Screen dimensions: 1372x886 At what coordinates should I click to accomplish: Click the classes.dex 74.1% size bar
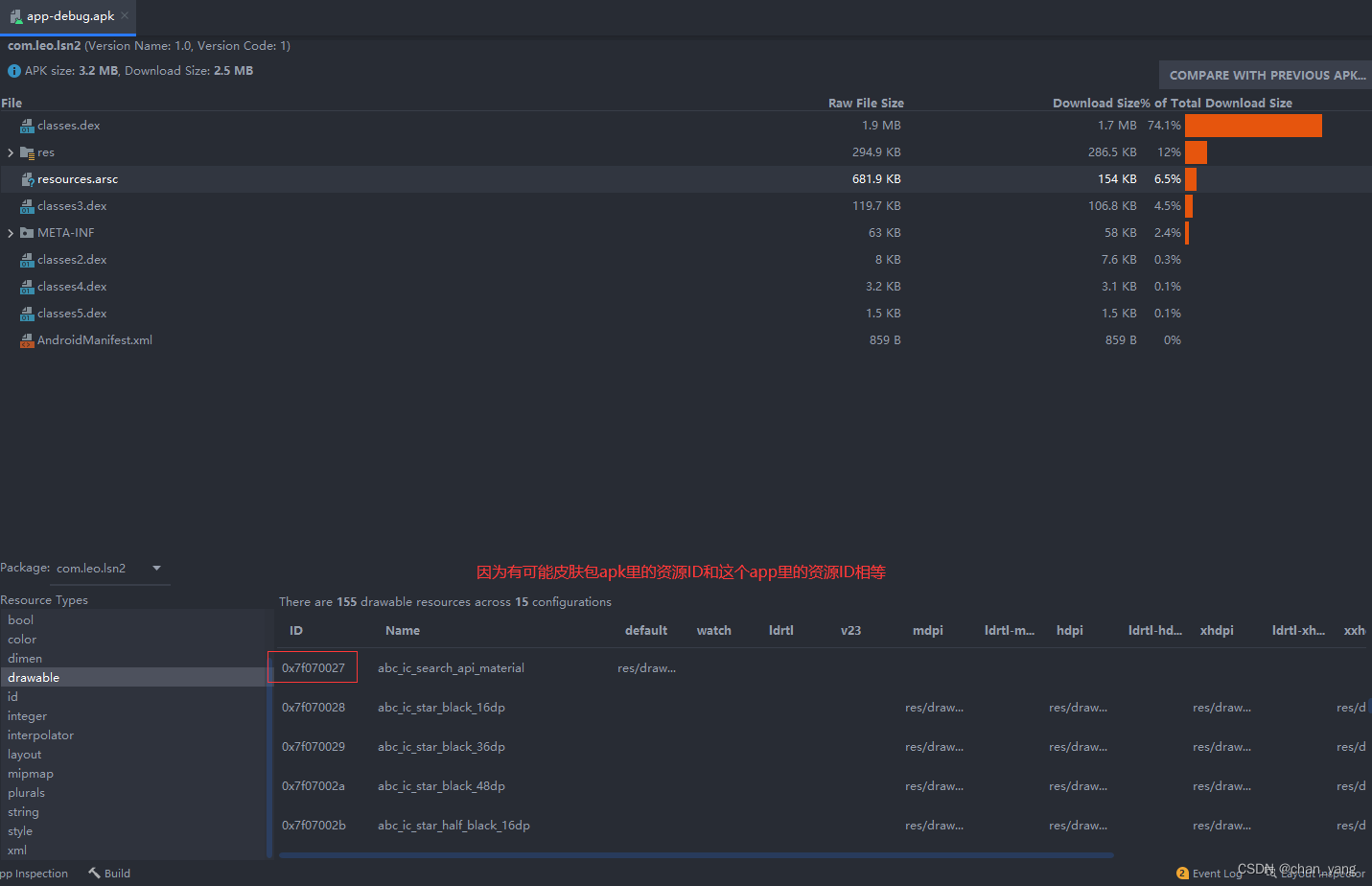tap(1253, 126)
